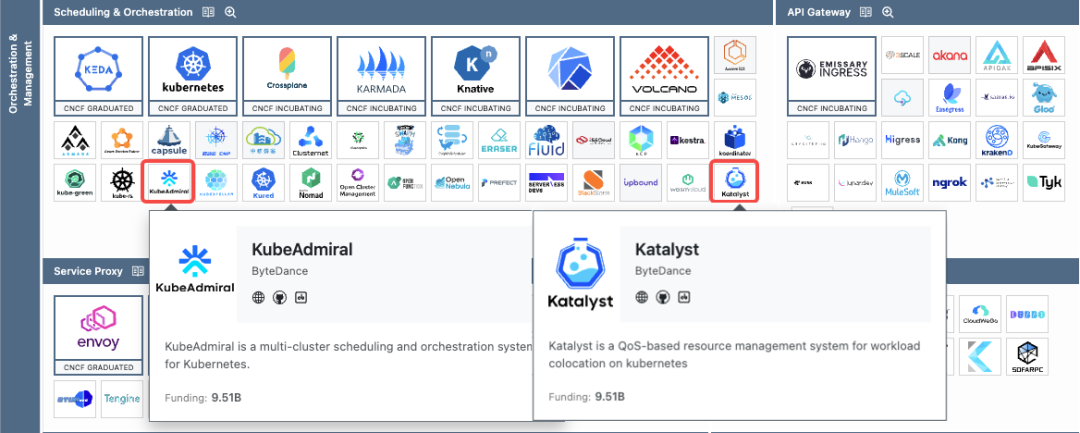Open Scheduling & Orchestration category guide icon
This screenshot has height=433, width=1080.
click(x=209, y=12)
